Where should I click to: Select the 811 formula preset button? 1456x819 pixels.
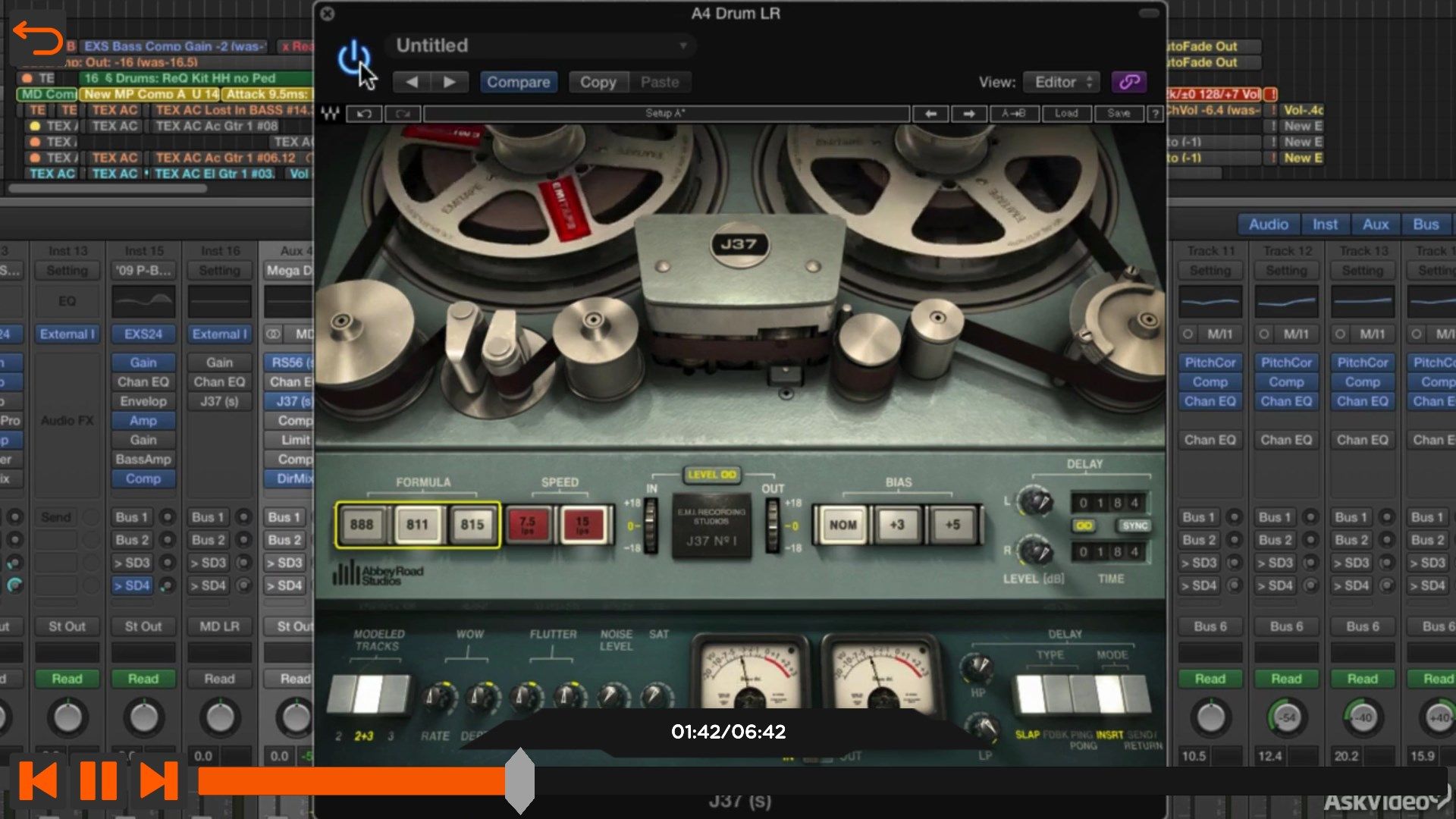click(x=417, y=524)
